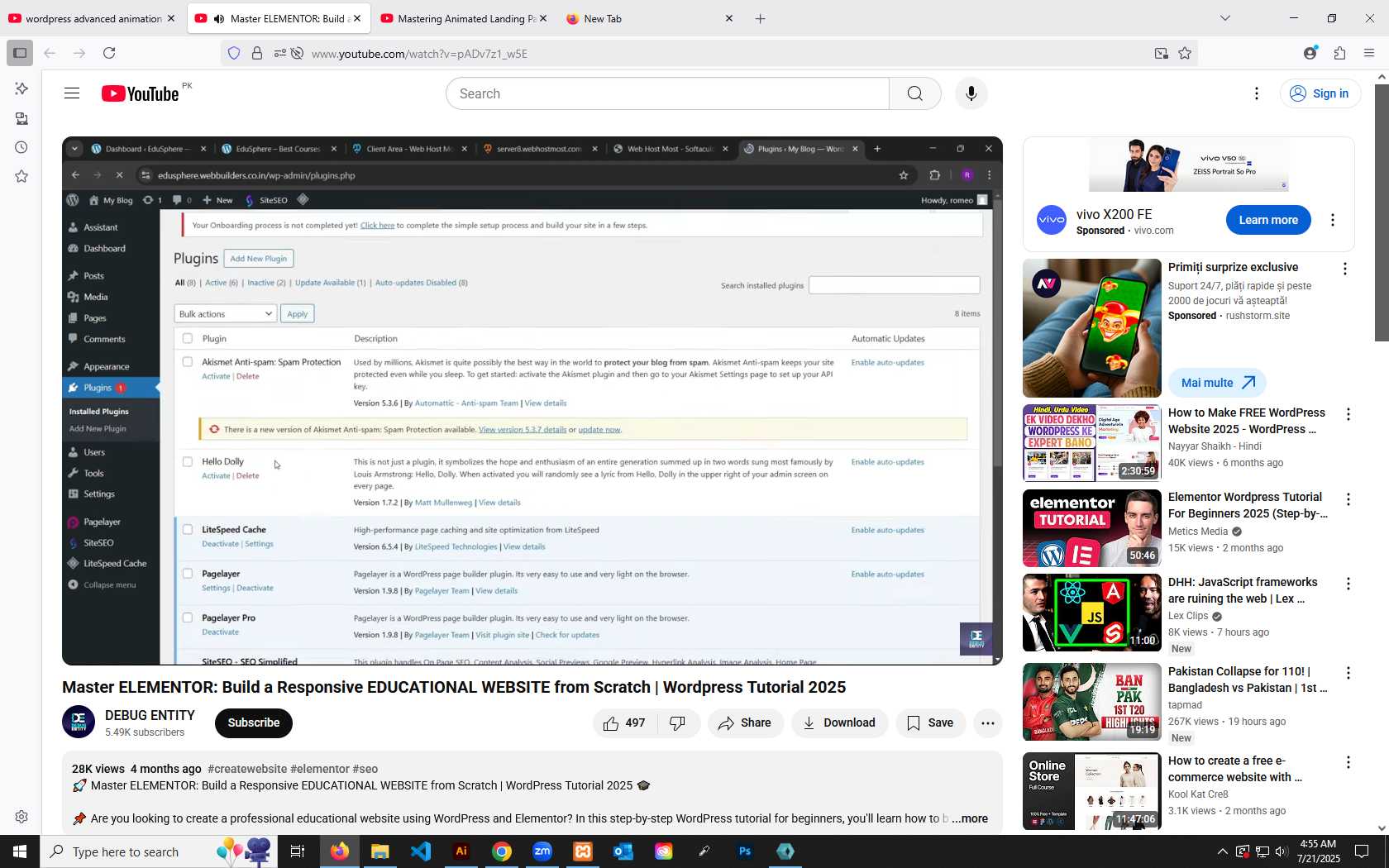Open history from the sidebar clock icon
Image resolution: width=1389 pixels, height=868 pixels.
point(21,147)
